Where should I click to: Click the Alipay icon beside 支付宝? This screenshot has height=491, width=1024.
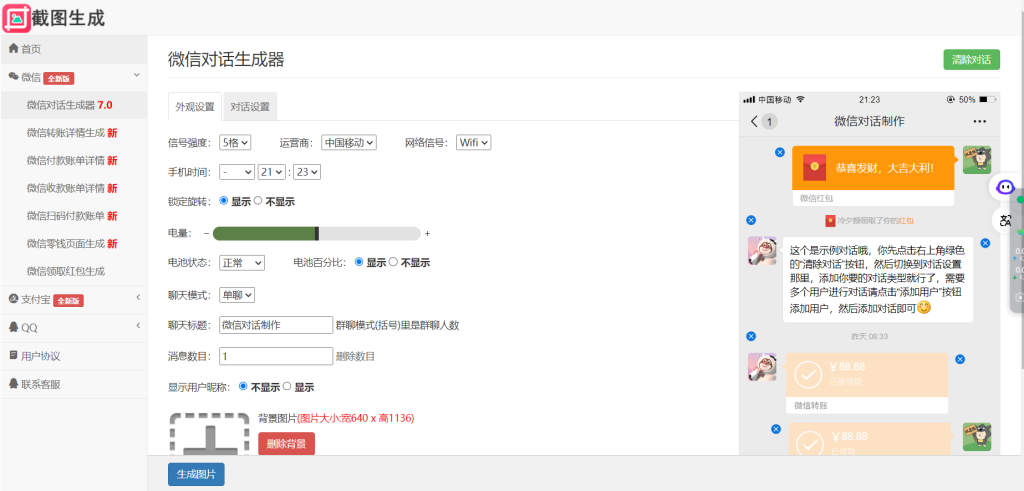(13, 299)
